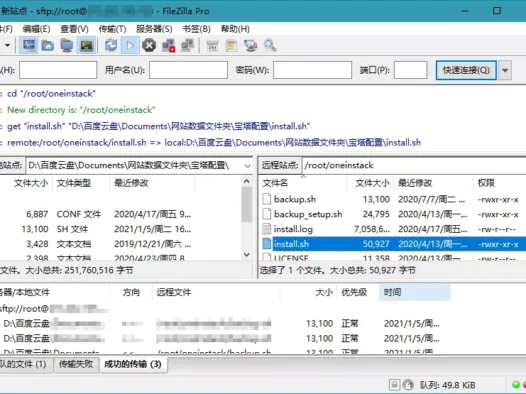The width and height of the screenshot is (526, 394).
Task: Sort the queue by 远程文件 column
Action: point(216,292)
